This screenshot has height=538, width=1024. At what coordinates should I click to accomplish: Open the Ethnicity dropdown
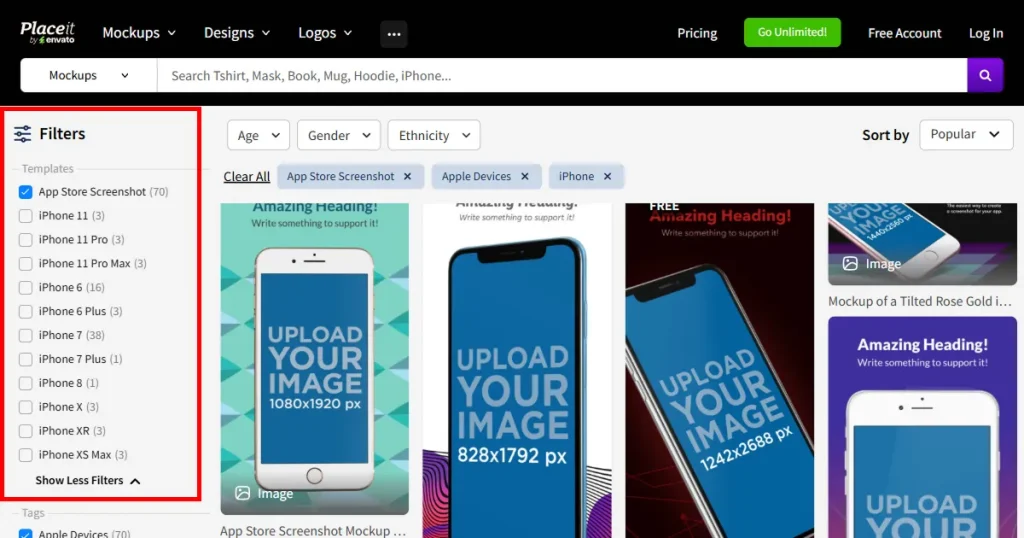[434, 135]
